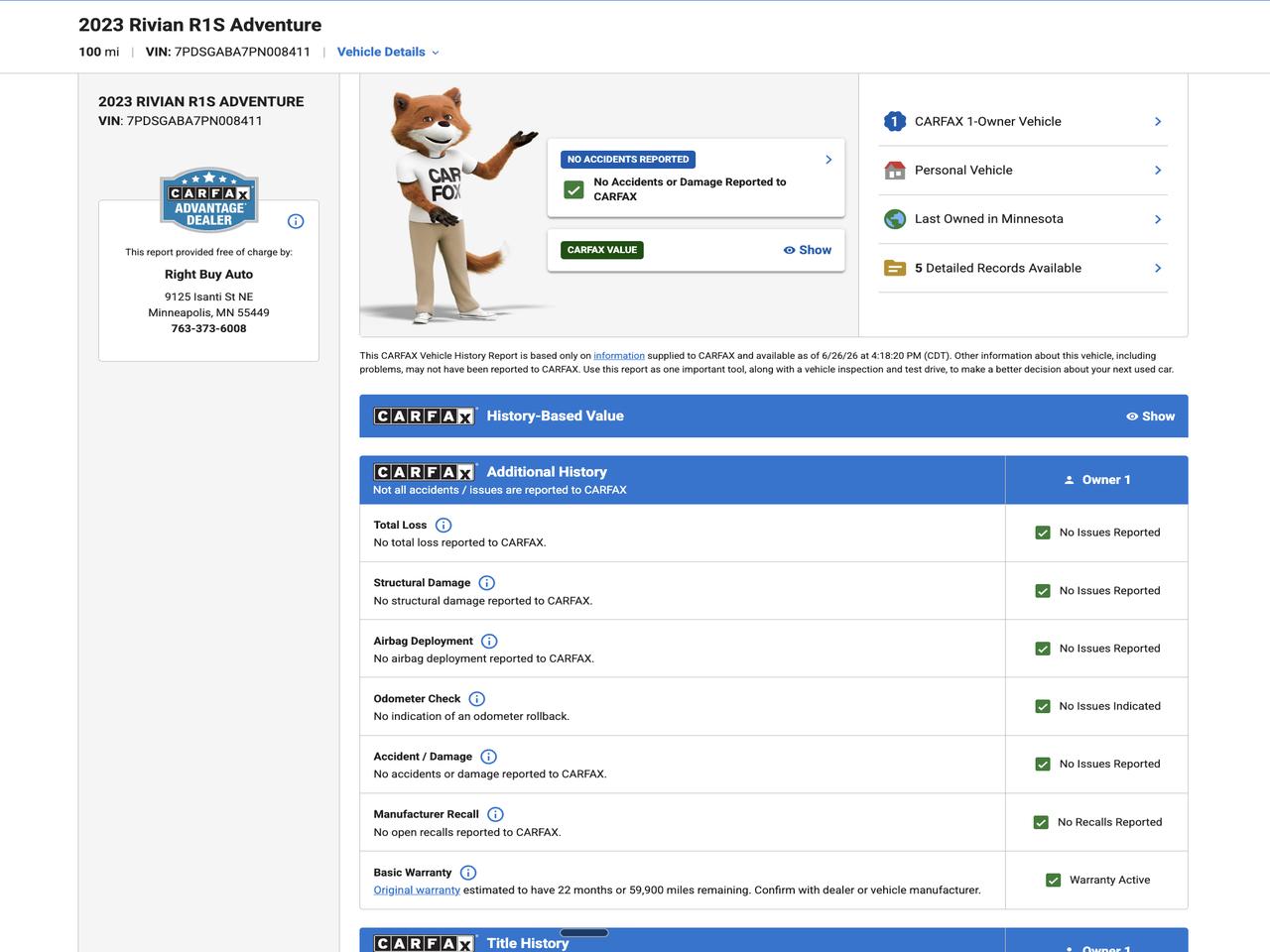Click the dark pill handle above Title History
Screen dimensions: 1270x952
tap(584, 932)
